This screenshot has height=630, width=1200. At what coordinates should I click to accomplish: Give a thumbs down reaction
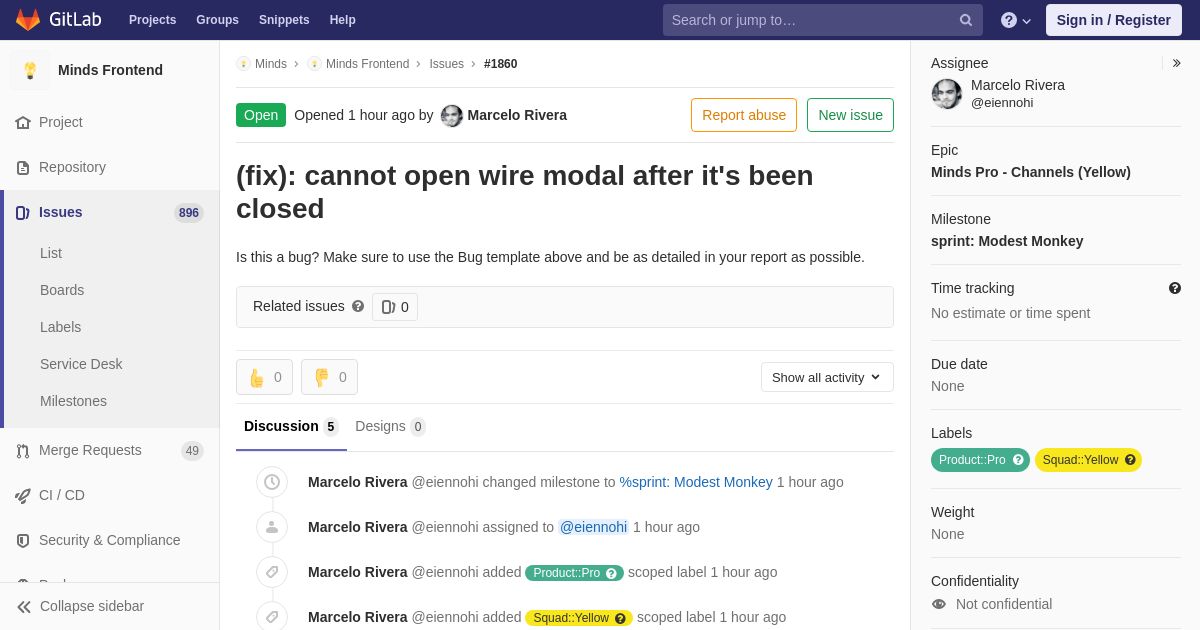click(x=329, y=377)
